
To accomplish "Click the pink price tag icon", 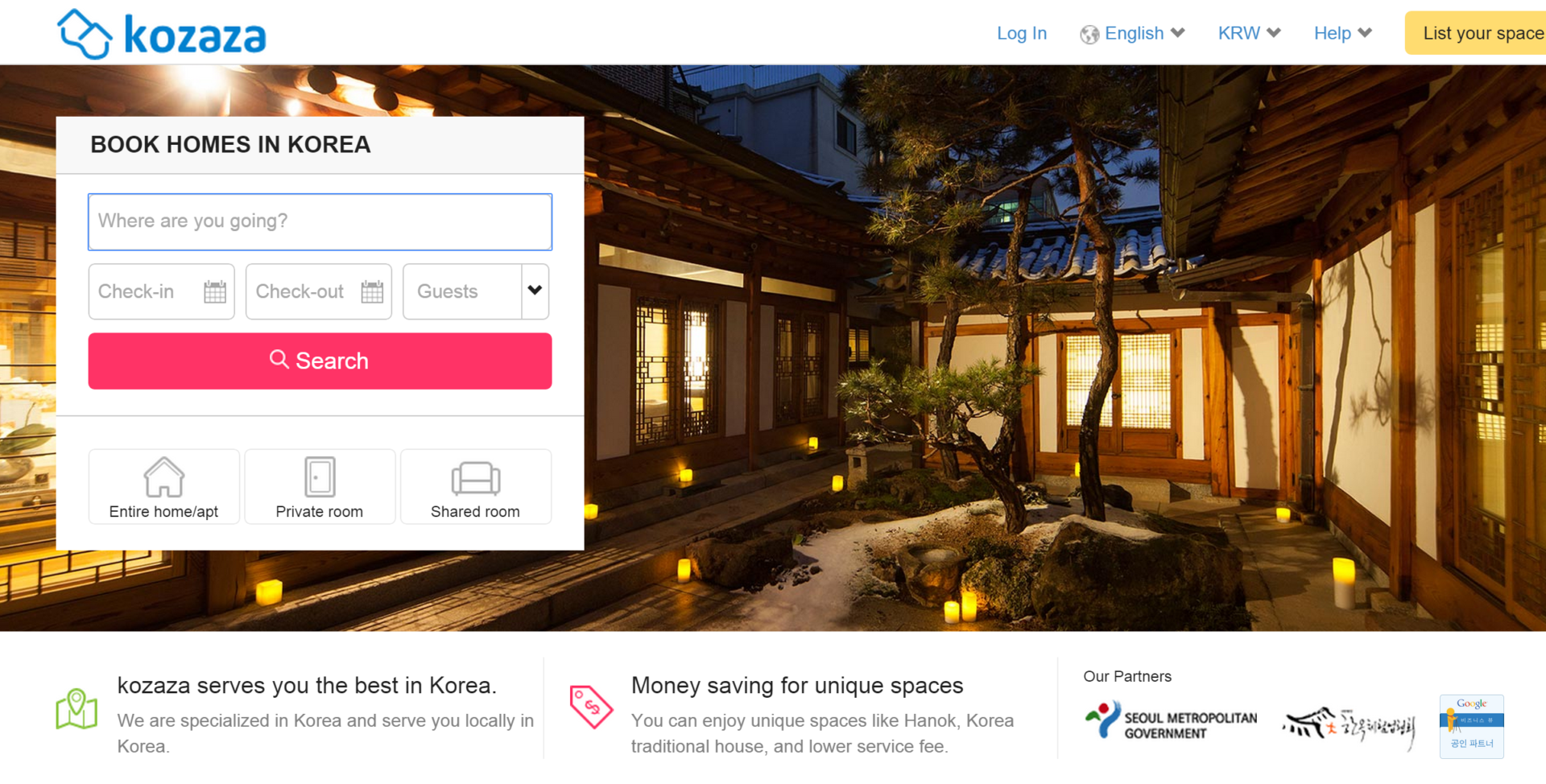I will (591, 707).
